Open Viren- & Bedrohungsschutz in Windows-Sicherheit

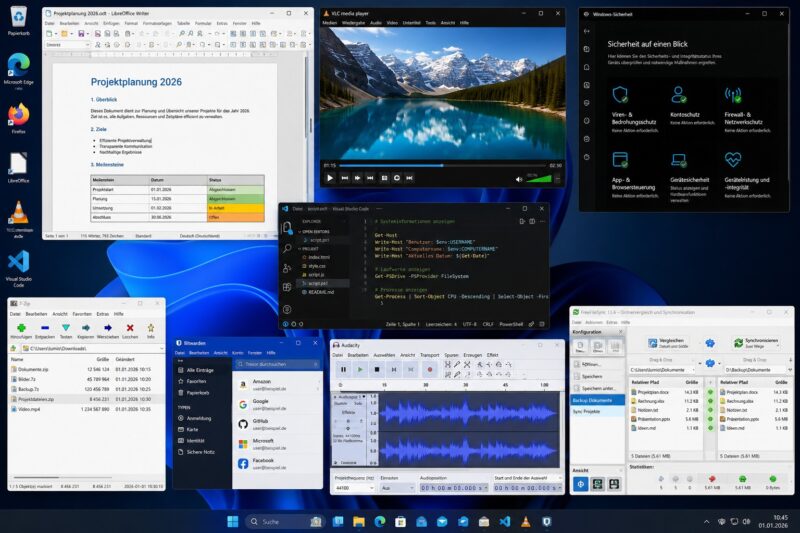634,109
